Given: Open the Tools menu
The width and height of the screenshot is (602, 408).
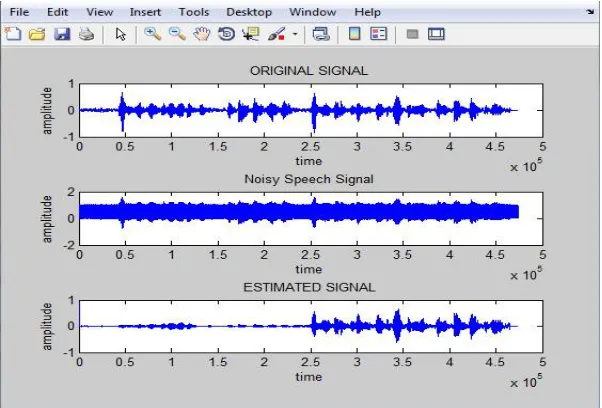Looking at the screenshot, I should point(194,12).
